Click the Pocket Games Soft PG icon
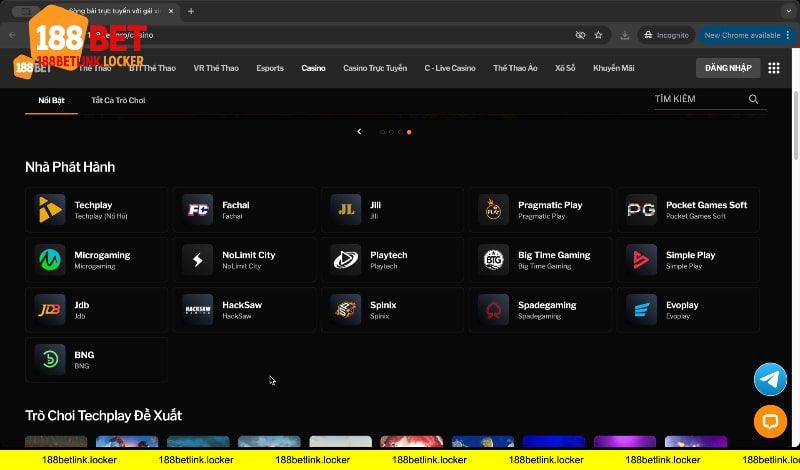Viewport: 800px width, 470px height. click(641, 210)
